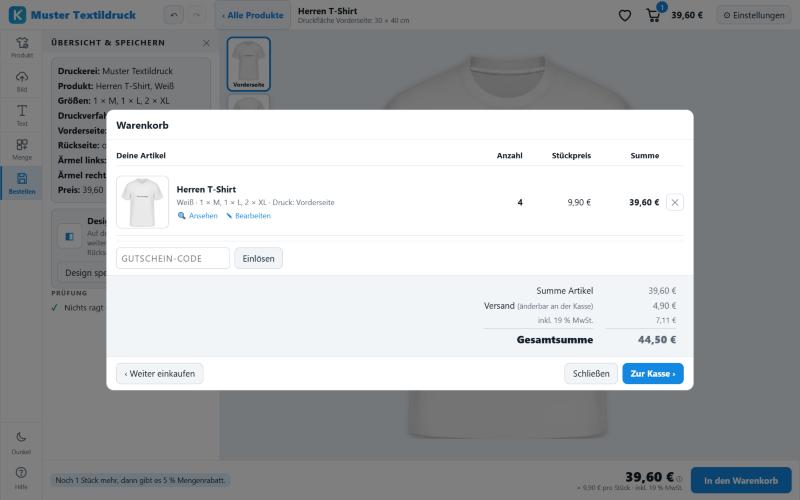Image resolution: width=800 pixels, height=500 pixels.
Task: Click the undo arrow button
Action: (x=173, y=15)
